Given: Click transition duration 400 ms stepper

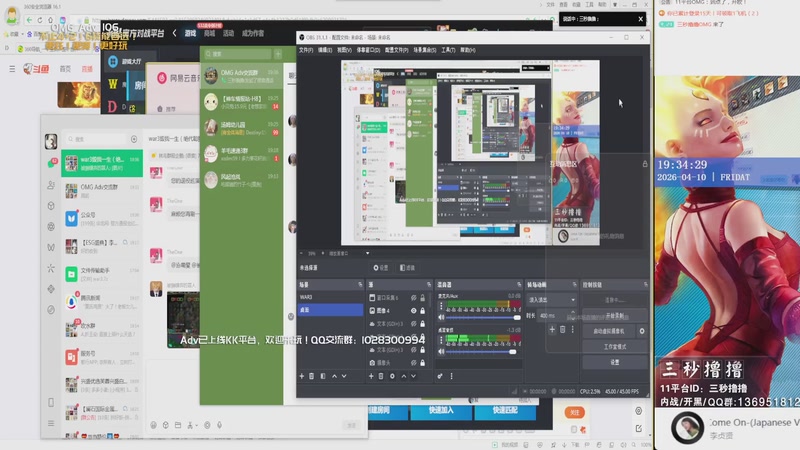Looking at the screenshot, I should point(572,315).
